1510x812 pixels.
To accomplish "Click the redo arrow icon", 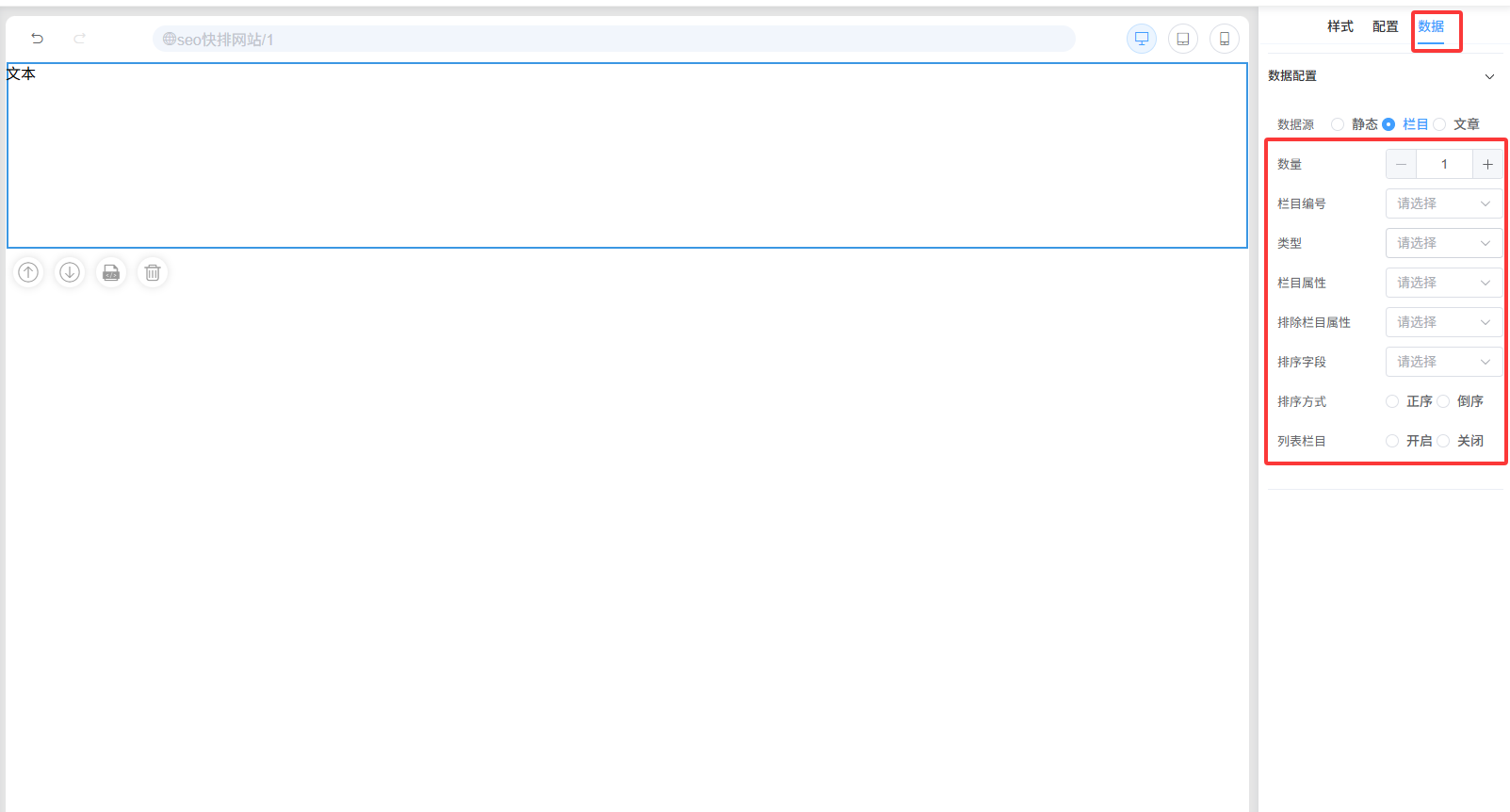I will [x=80, y=39].
